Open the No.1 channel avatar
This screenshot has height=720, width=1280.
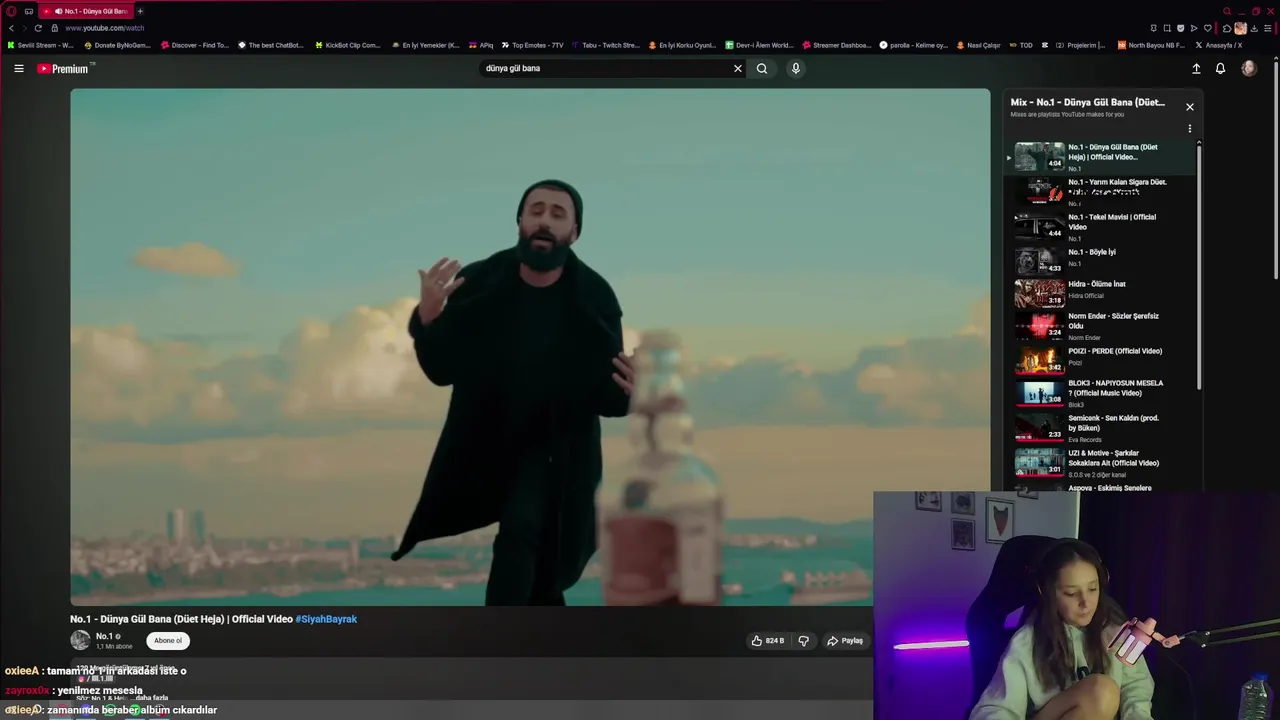(x=80, y=641)
